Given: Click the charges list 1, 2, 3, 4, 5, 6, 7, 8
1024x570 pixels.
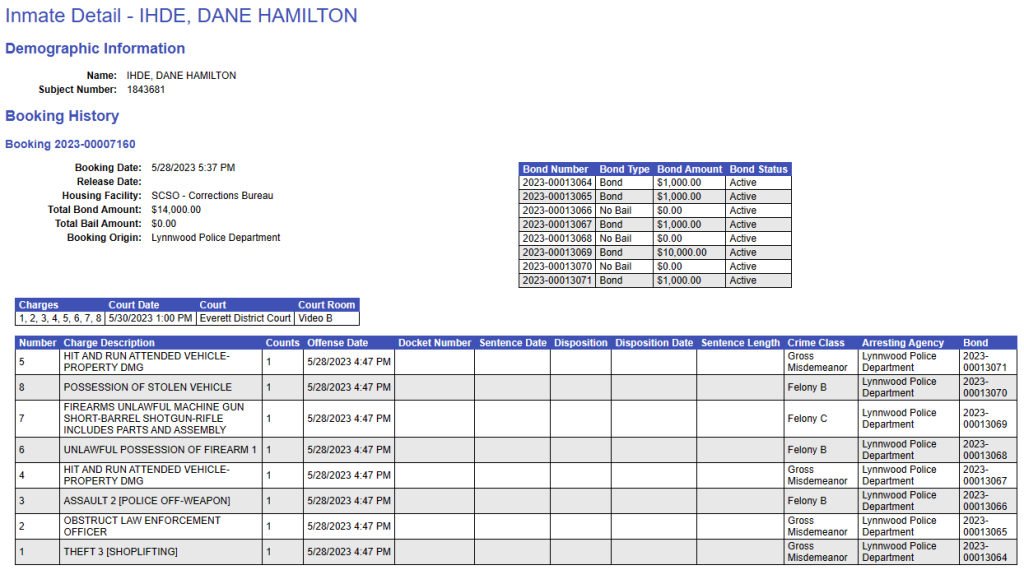Looking at the screenshot, I should coord(60,319).
